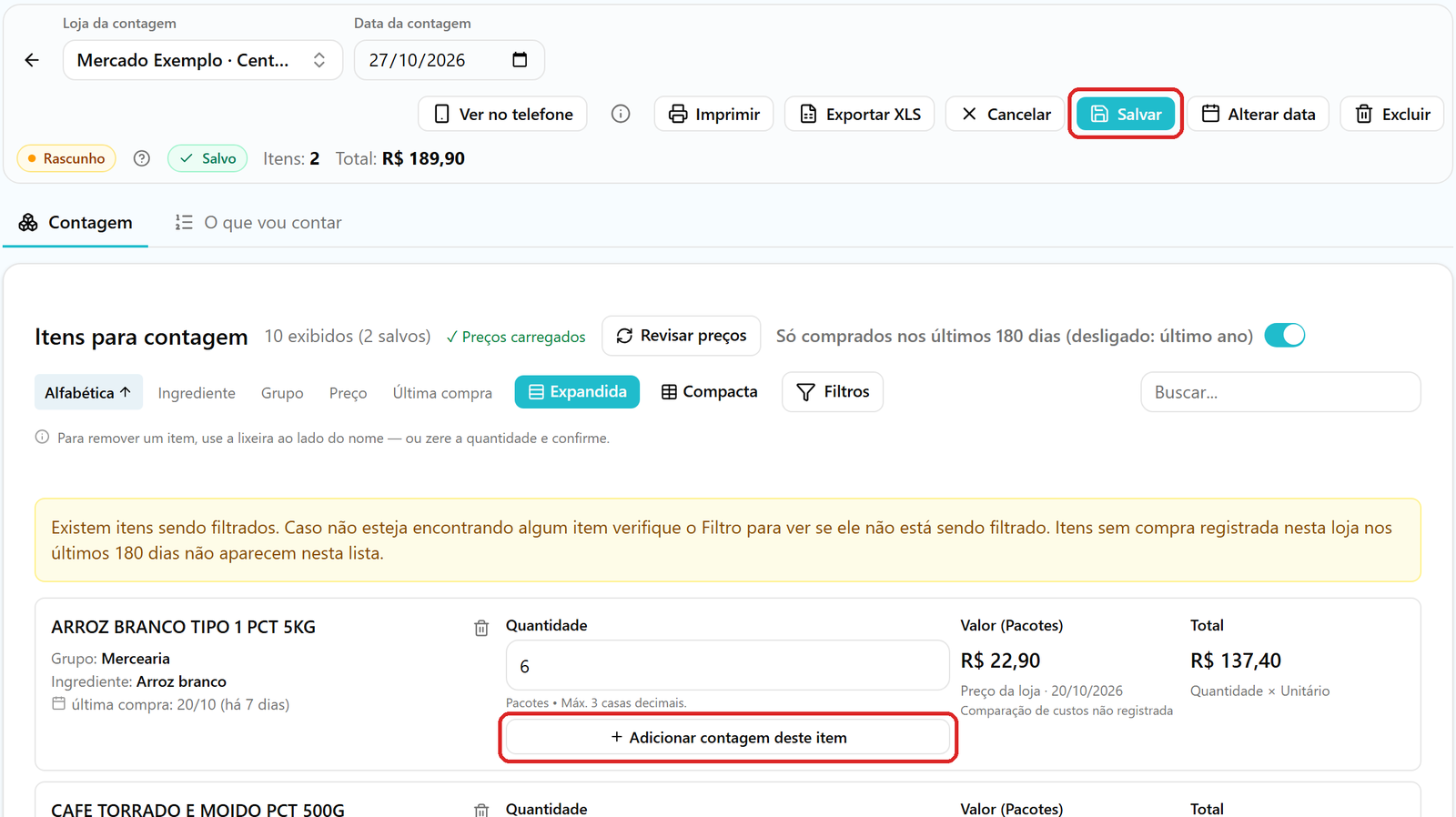Open the calendar picker icon in date field

coord(520,60)
